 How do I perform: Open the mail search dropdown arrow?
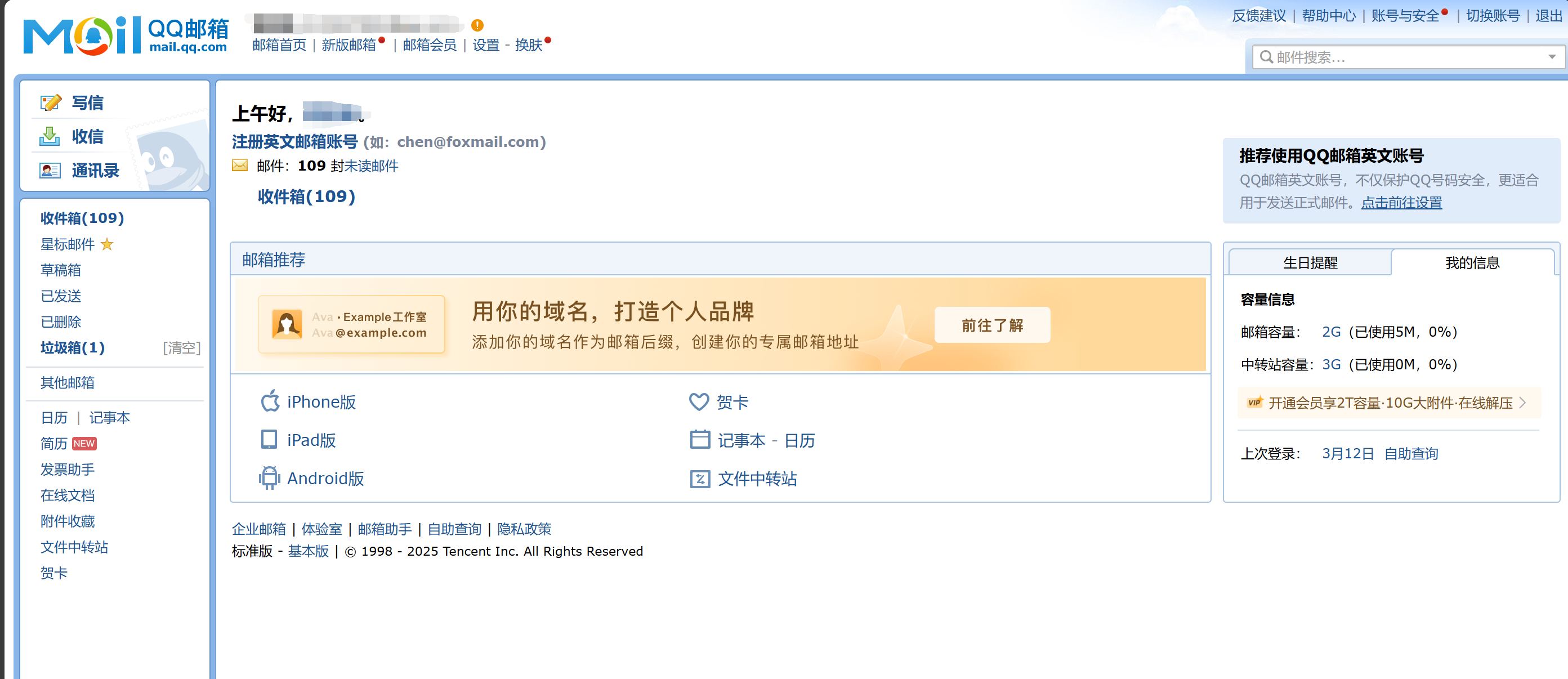coord(1552,57)
